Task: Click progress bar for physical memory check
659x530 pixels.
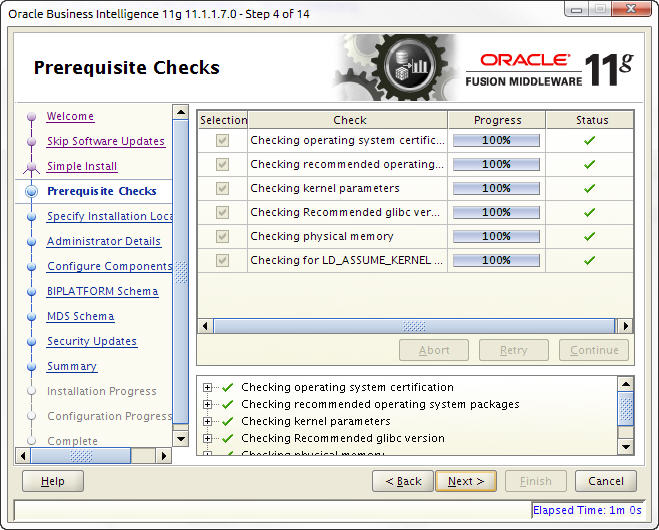Action: click(496, 236)
